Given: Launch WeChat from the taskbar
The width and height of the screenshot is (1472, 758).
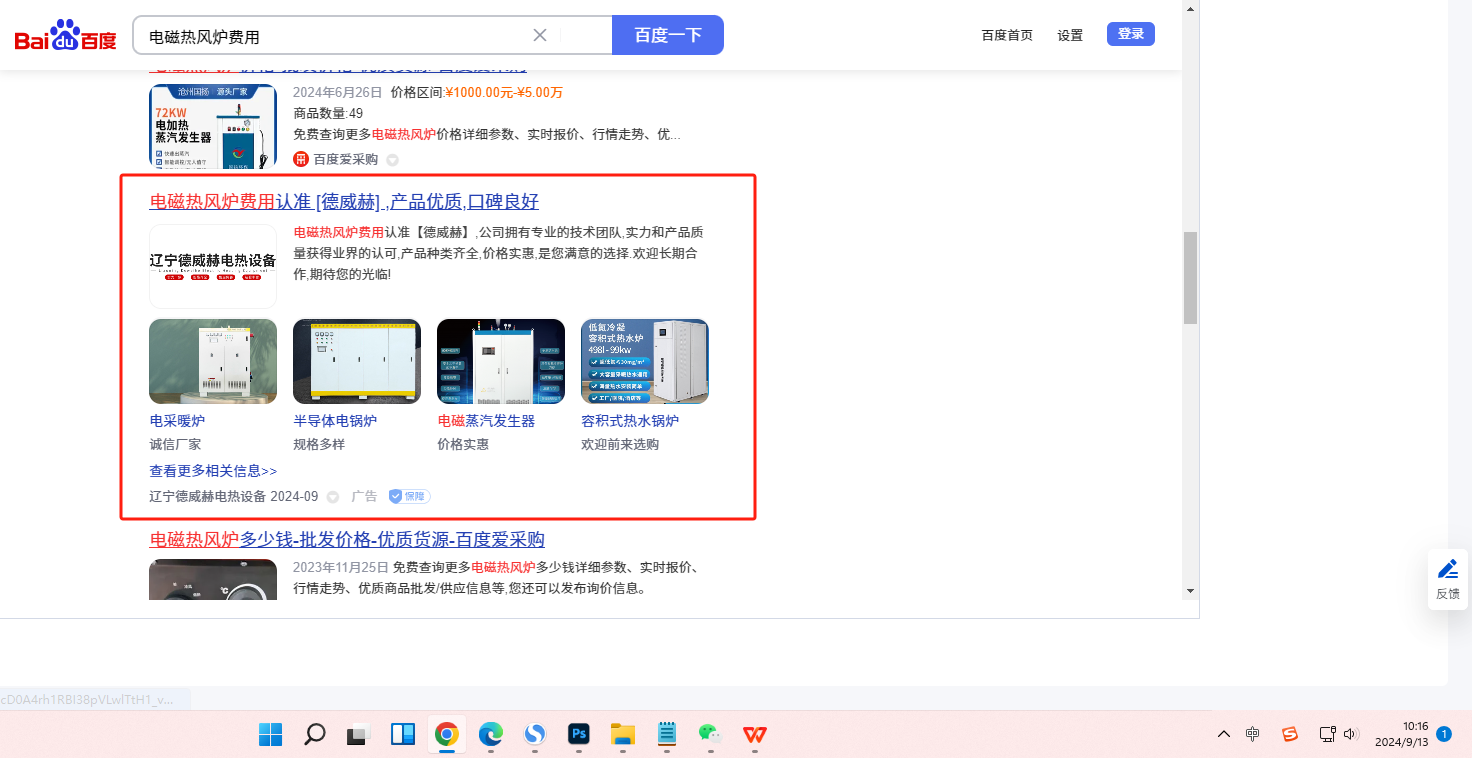Looking at the screenshot, I should click(709, 735).
